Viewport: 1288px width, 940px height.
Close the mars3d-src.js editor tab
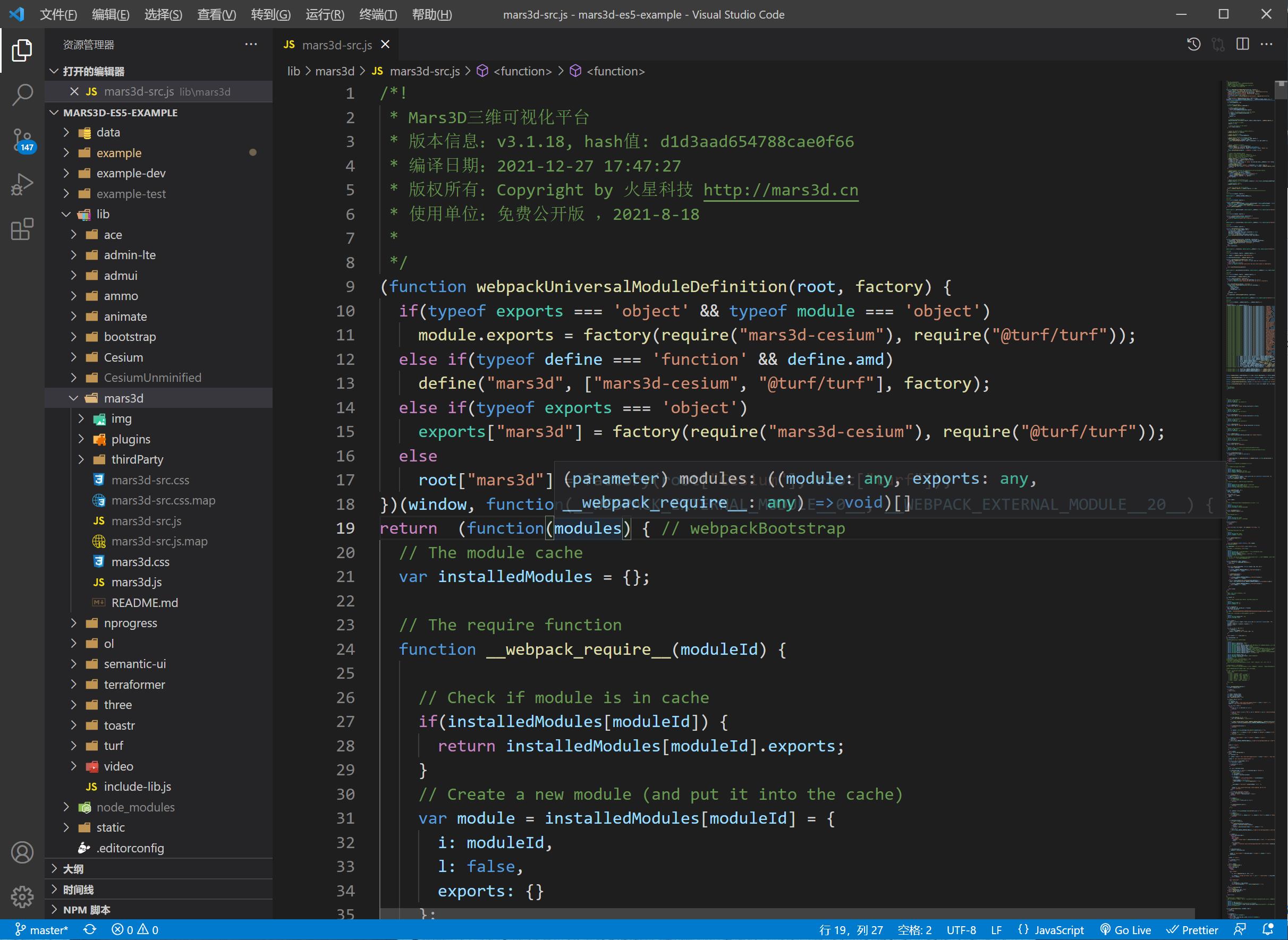click(x=385, y=45)
